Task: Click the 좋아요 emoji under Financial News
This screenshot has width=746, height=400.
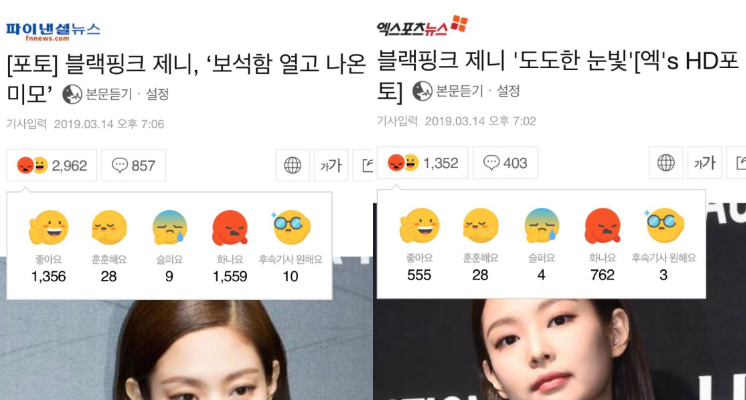Action: (x=49, y=228)
